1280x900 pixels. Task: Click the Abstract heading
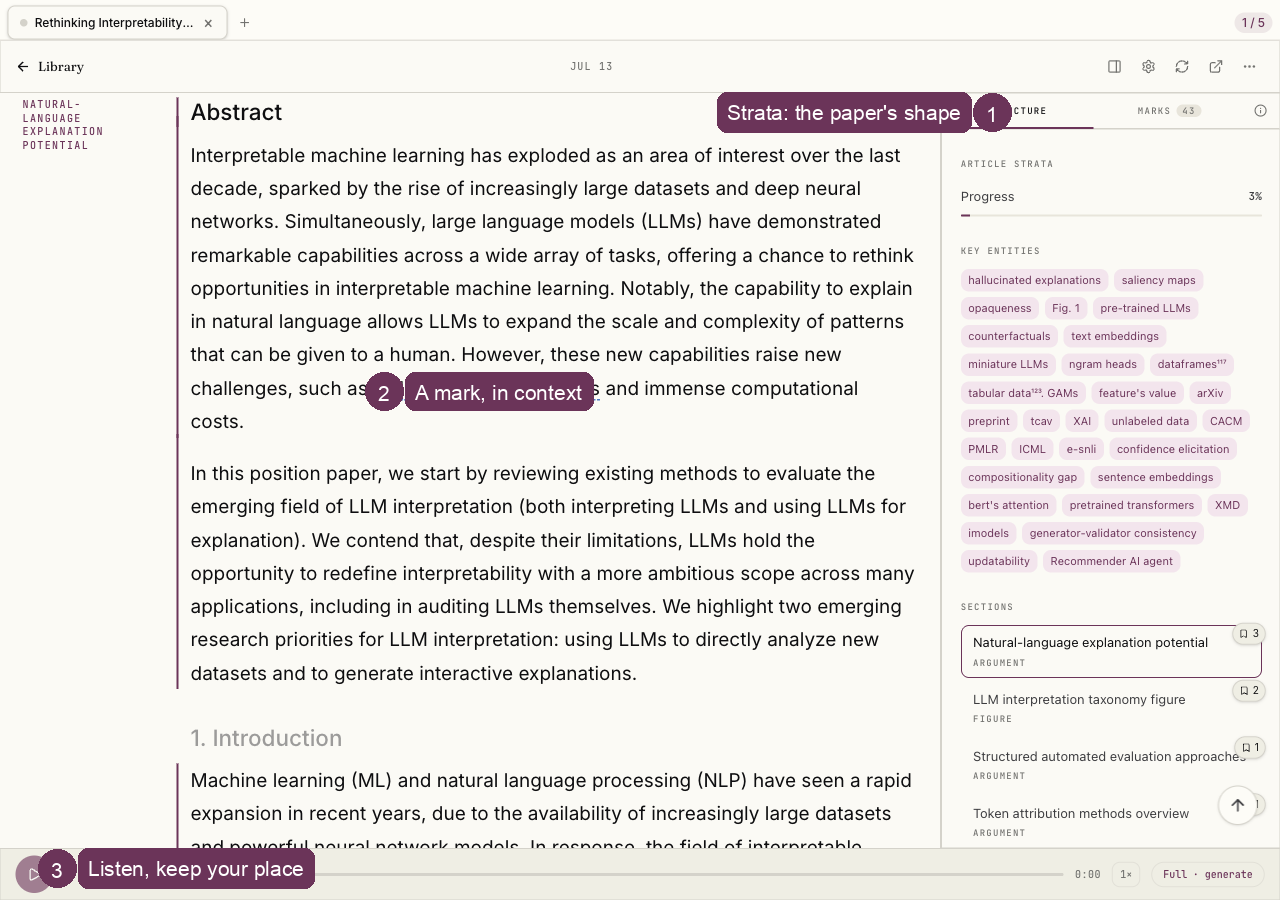tap(236, 112)
